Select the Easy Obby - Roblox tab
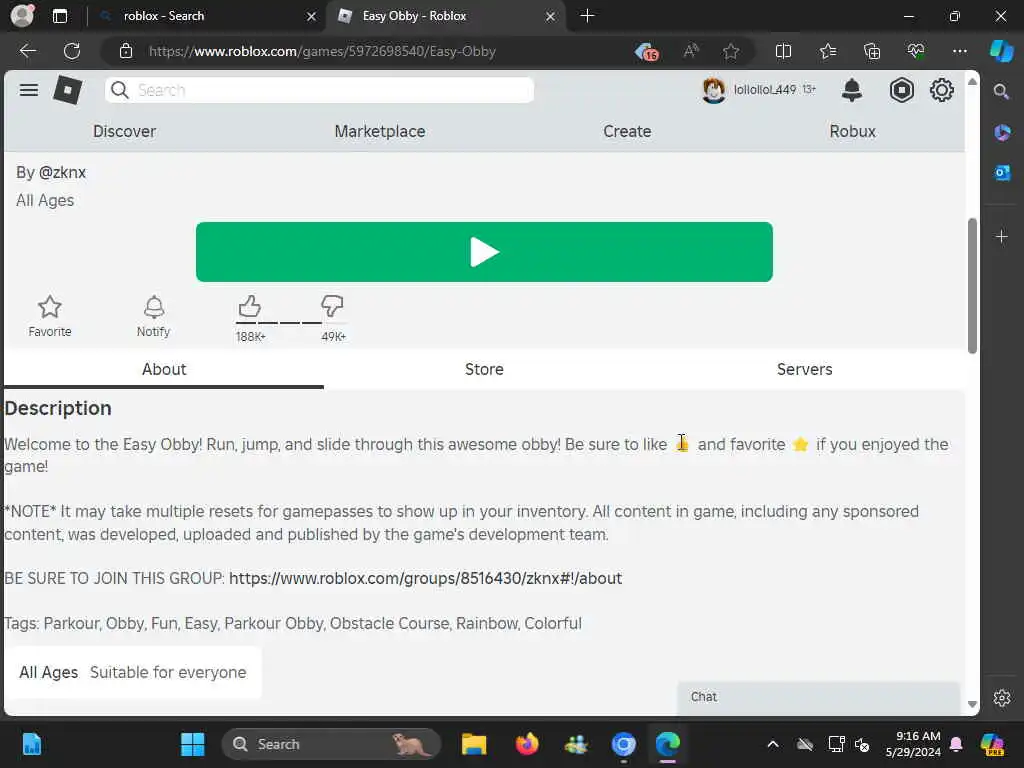Viewport: 1024px width, 768px height. (444, 16)
